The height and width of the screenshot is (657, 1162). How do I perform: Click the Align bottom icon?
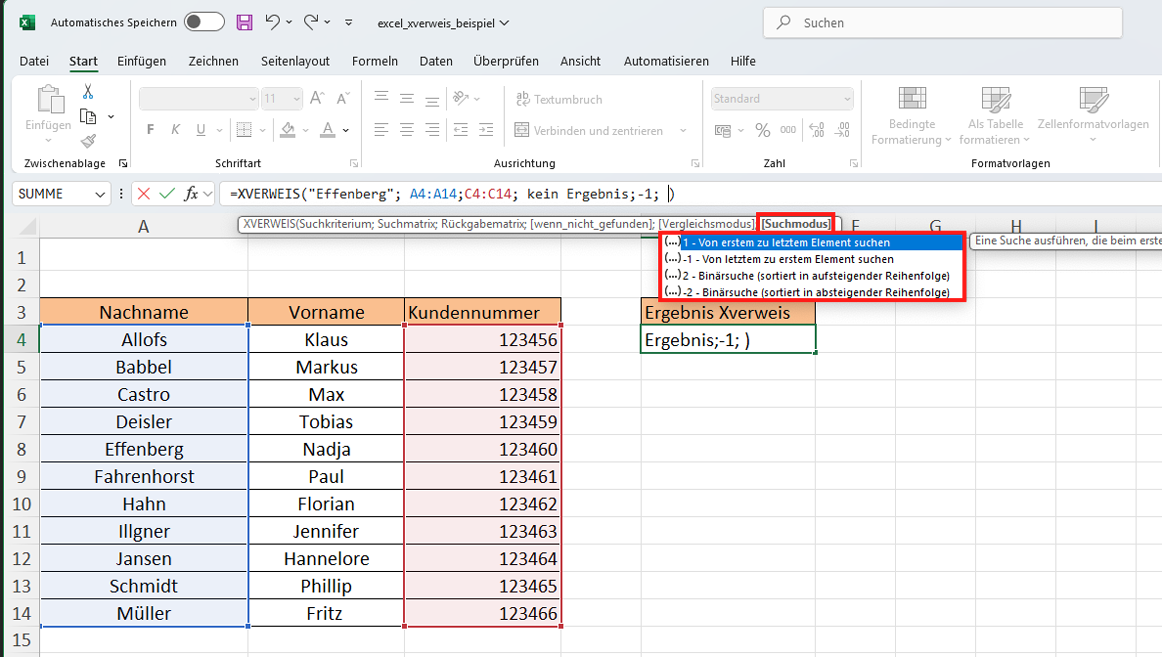432,99
